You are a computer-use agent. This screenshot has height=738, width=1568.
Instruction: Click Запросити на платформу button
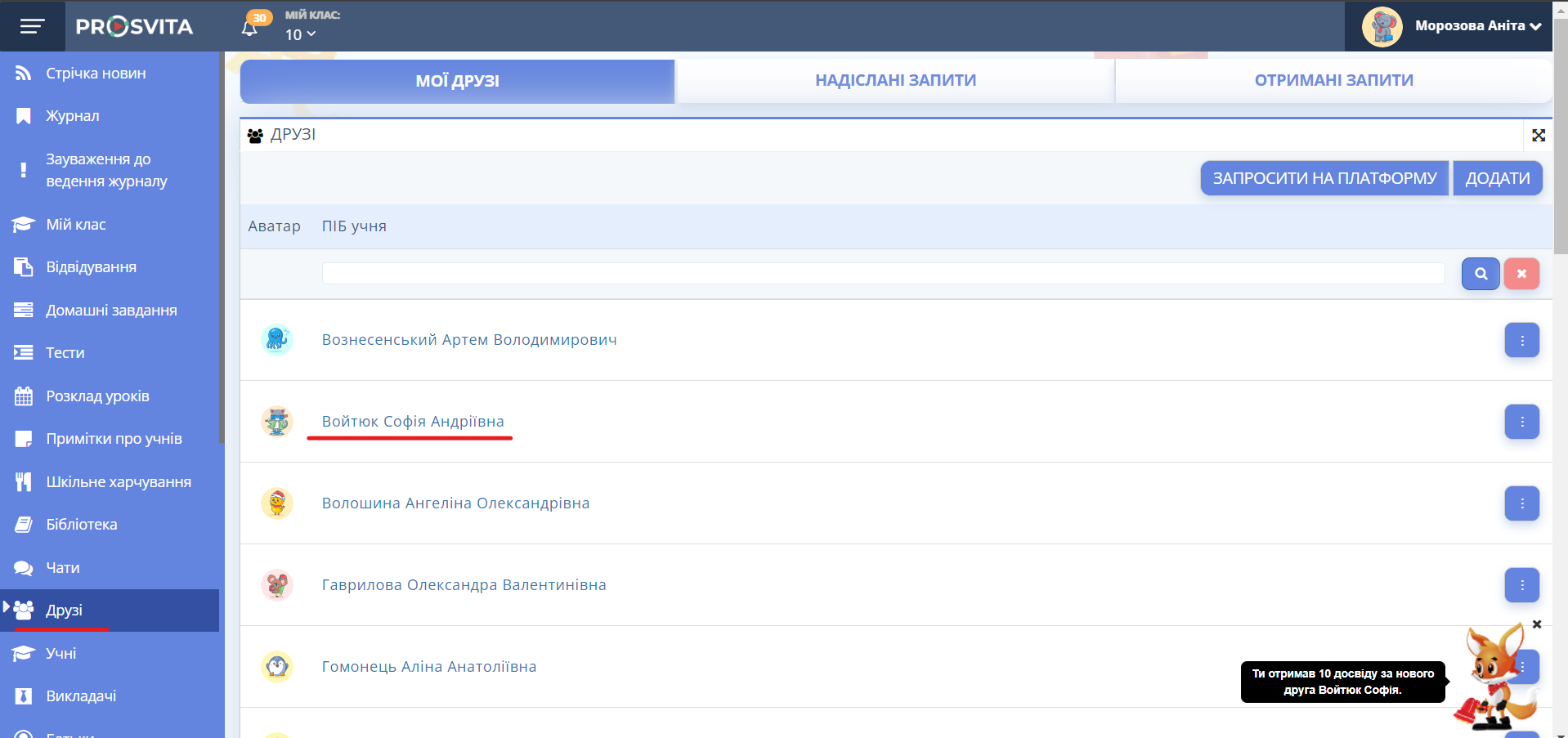click(x=1324, y=178)
